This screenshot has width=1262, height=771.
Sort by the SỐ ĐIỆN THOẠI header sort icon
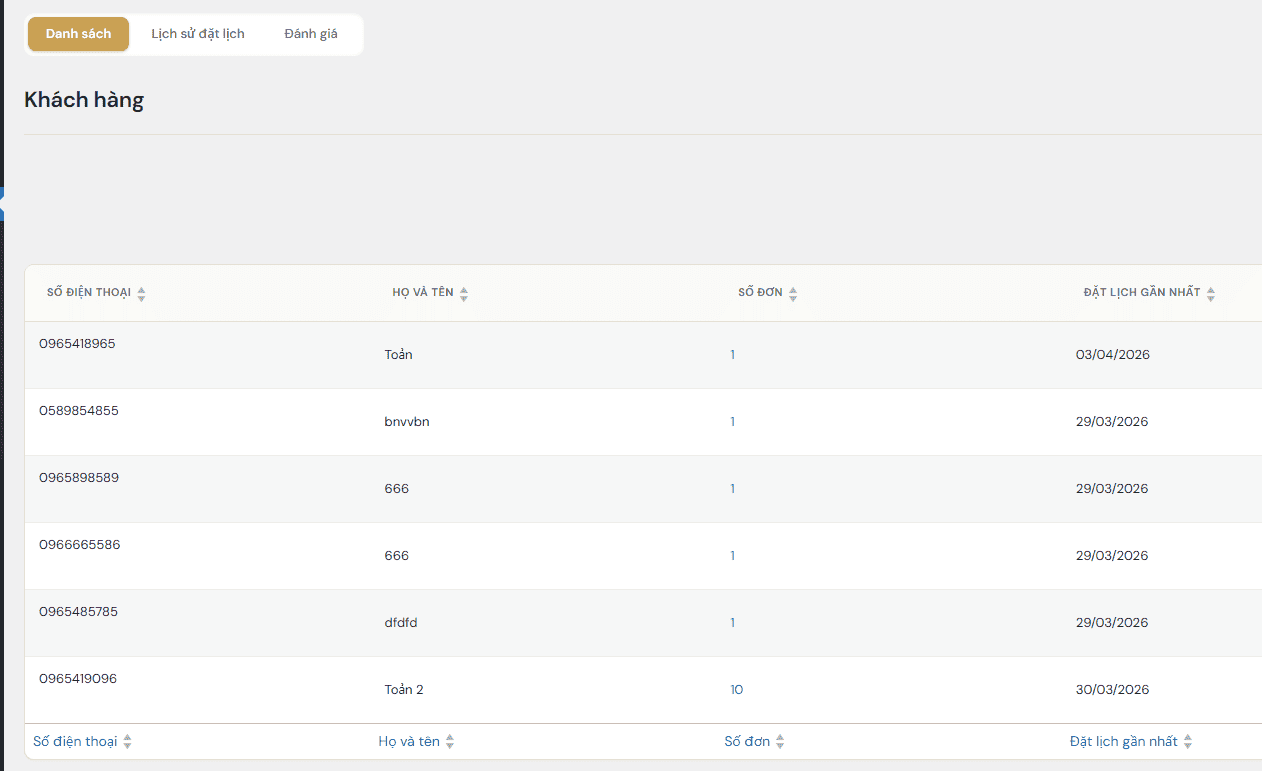[x=141, y=294]
